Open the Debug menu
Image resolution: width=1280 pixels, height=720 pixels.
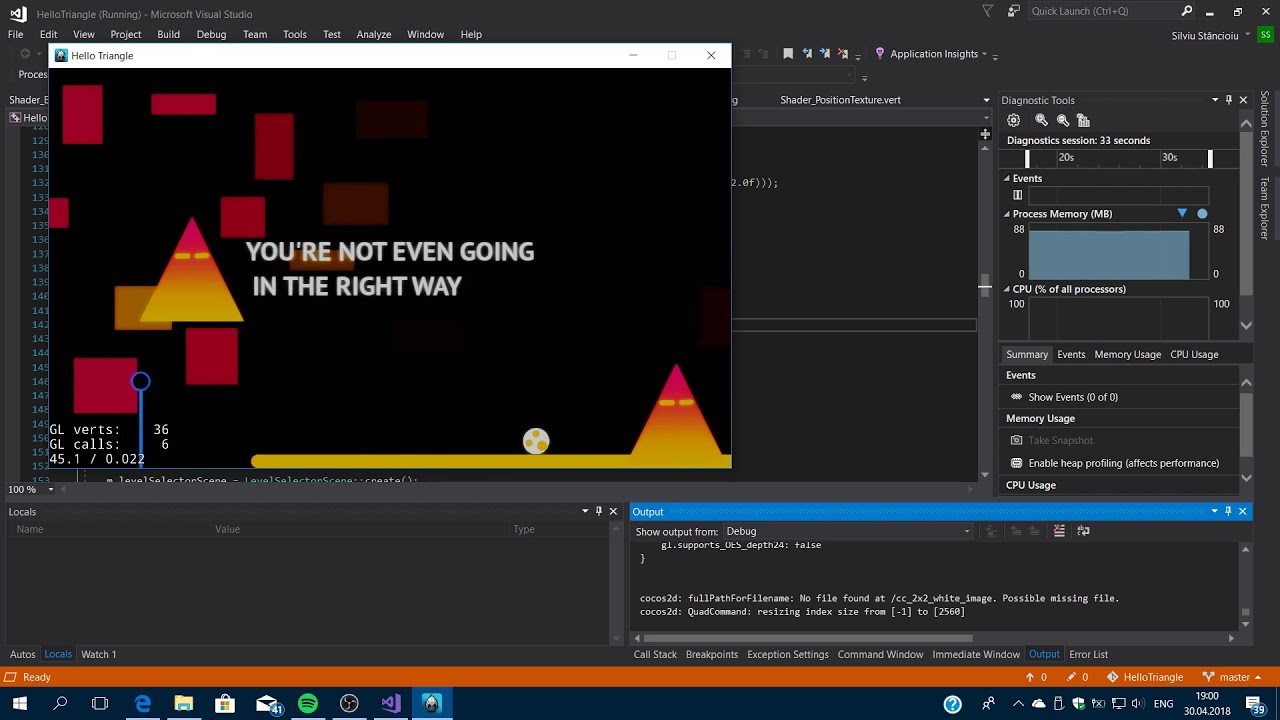(x=211, y=34)
